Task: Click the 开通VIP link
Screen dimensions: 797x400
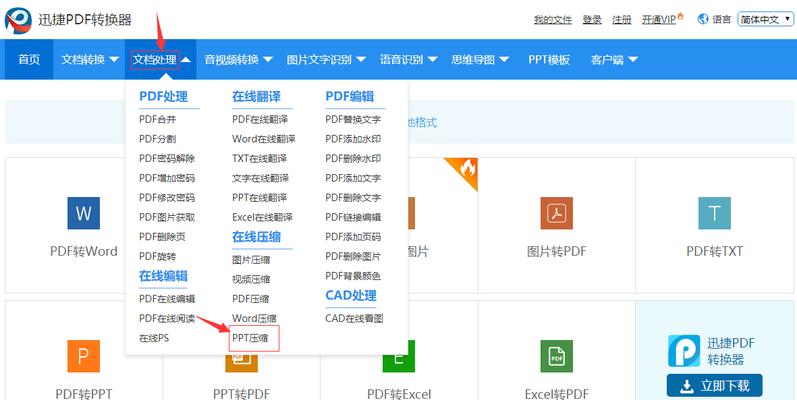Action: point(659,20)
